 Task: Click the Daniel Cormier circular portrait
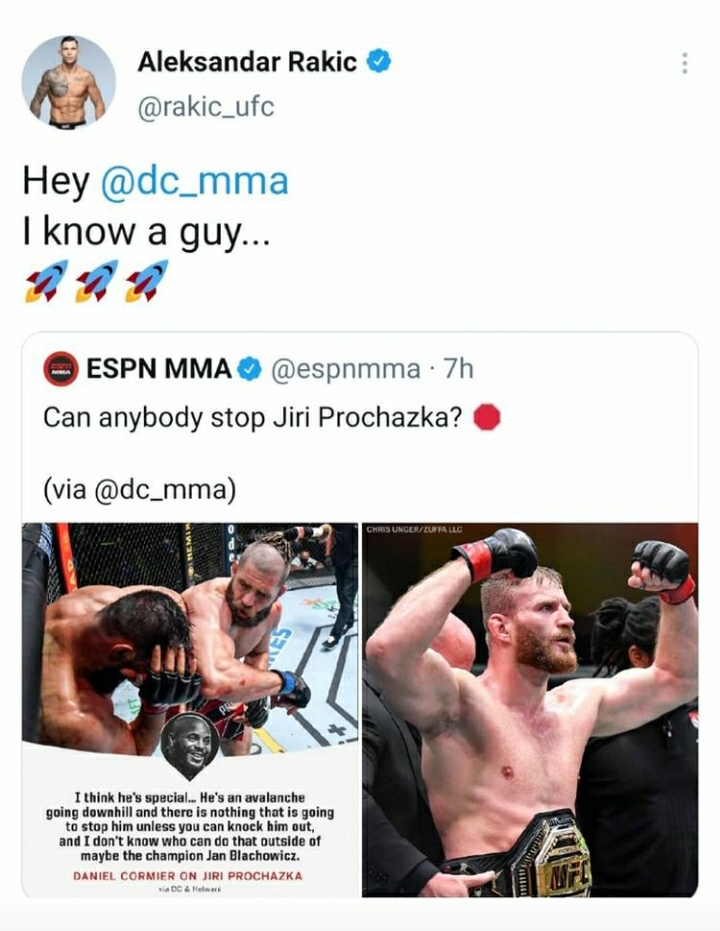(x=190, y=745)
